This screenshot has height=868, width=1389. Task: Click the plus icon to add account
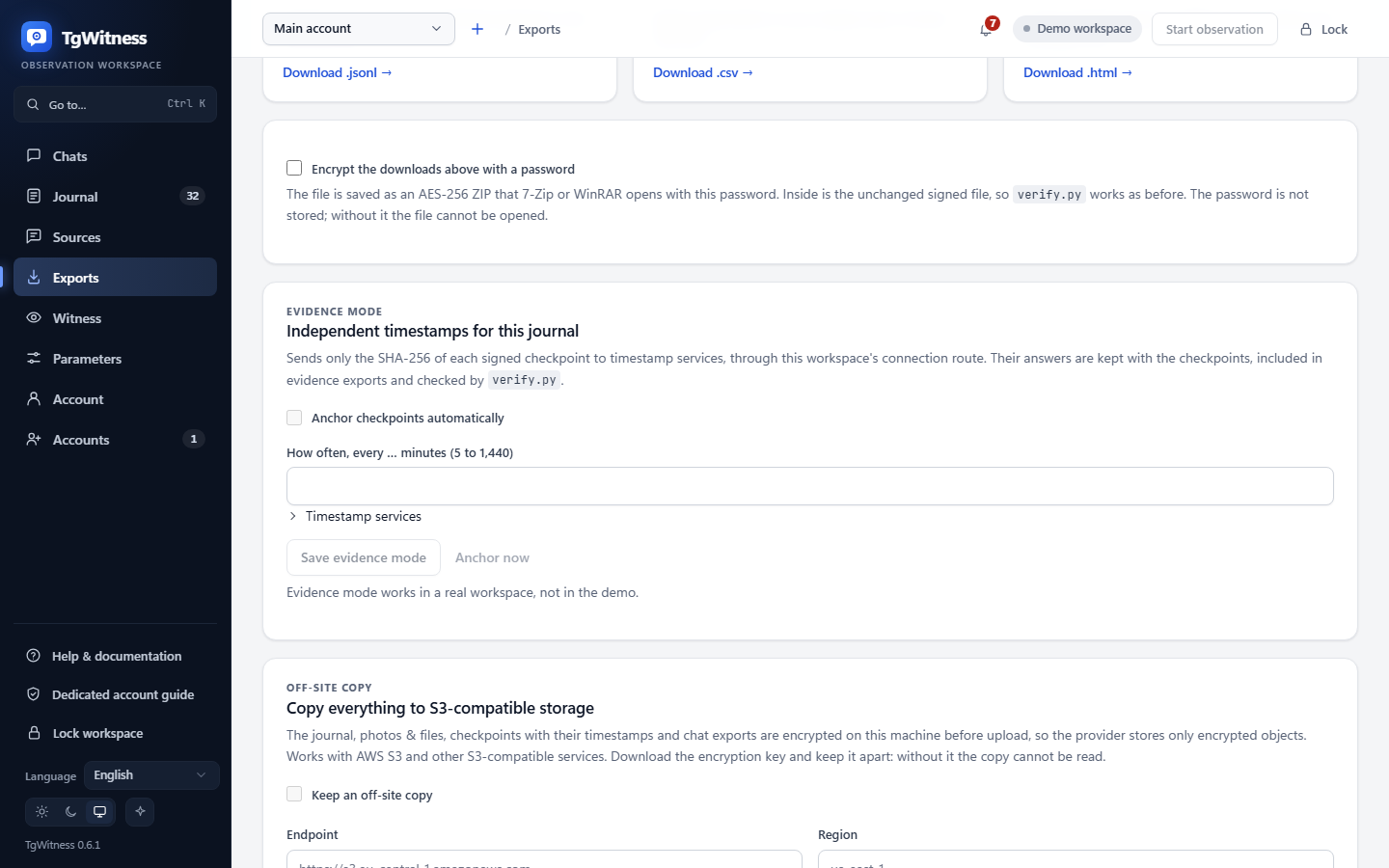[x=477, y=29]
